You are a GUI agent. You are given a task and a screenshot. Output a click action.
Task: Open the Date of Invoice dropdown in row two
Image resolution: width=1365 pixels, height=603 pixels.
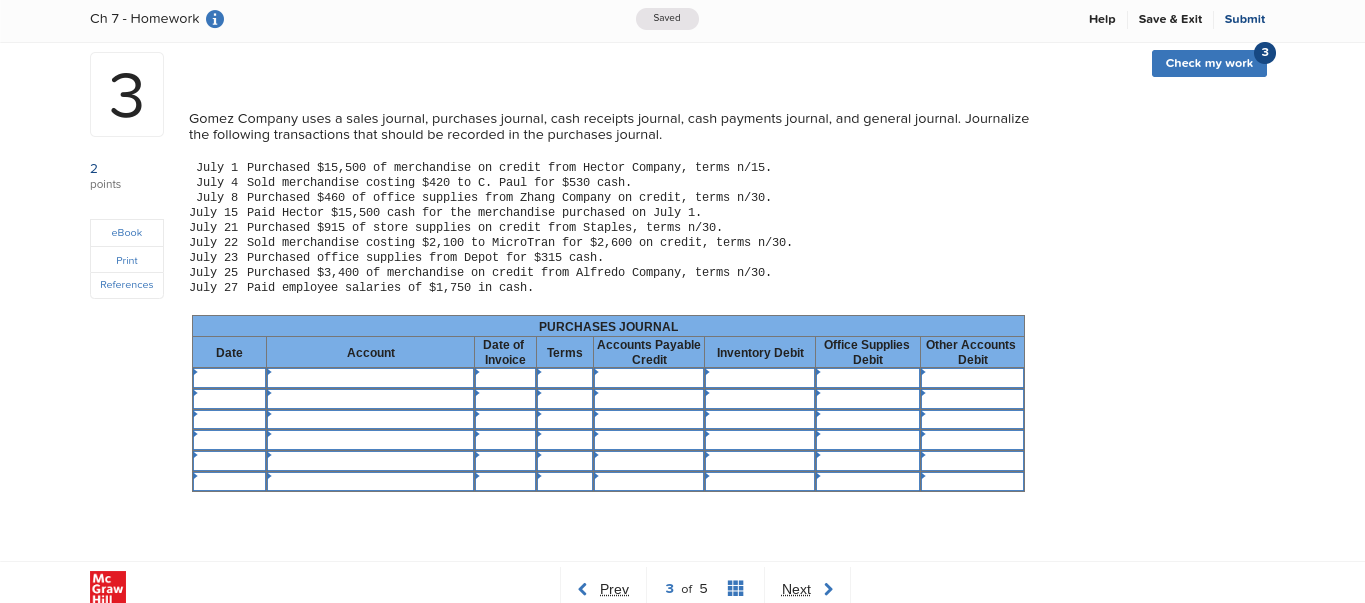505,398
